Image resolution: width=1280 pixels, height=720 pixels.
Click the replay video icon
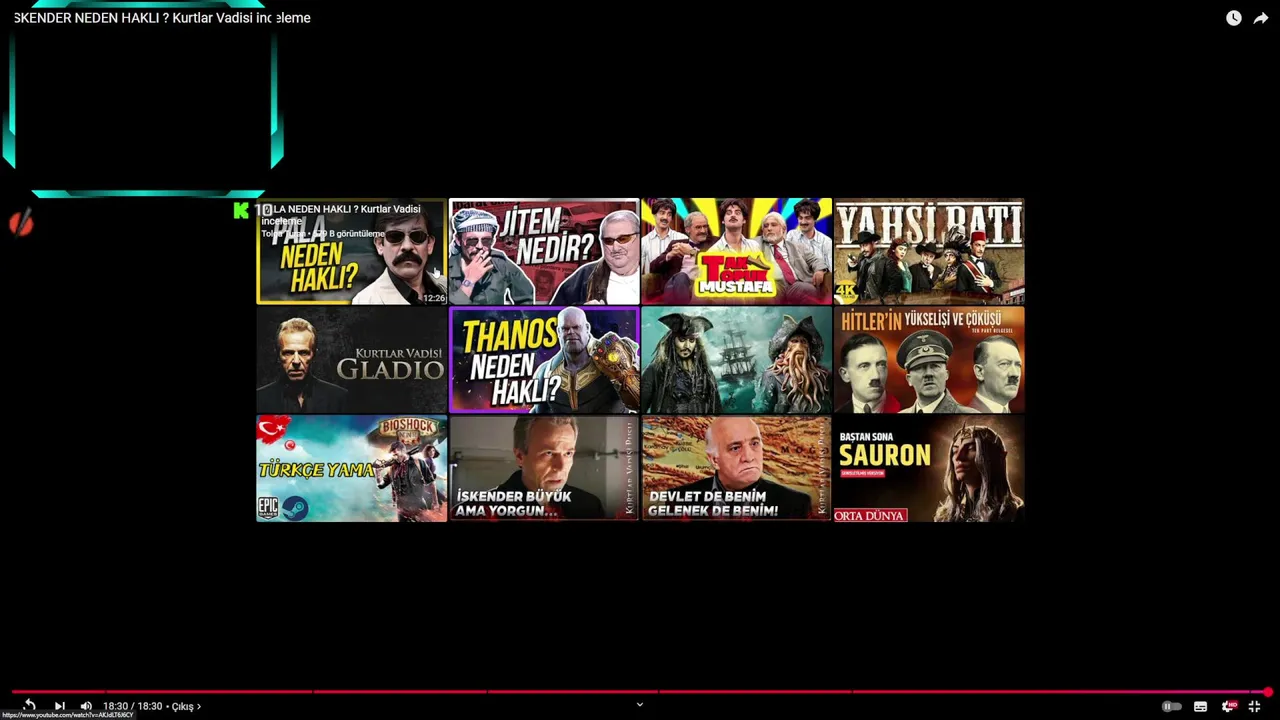click(x=29, y=706)
